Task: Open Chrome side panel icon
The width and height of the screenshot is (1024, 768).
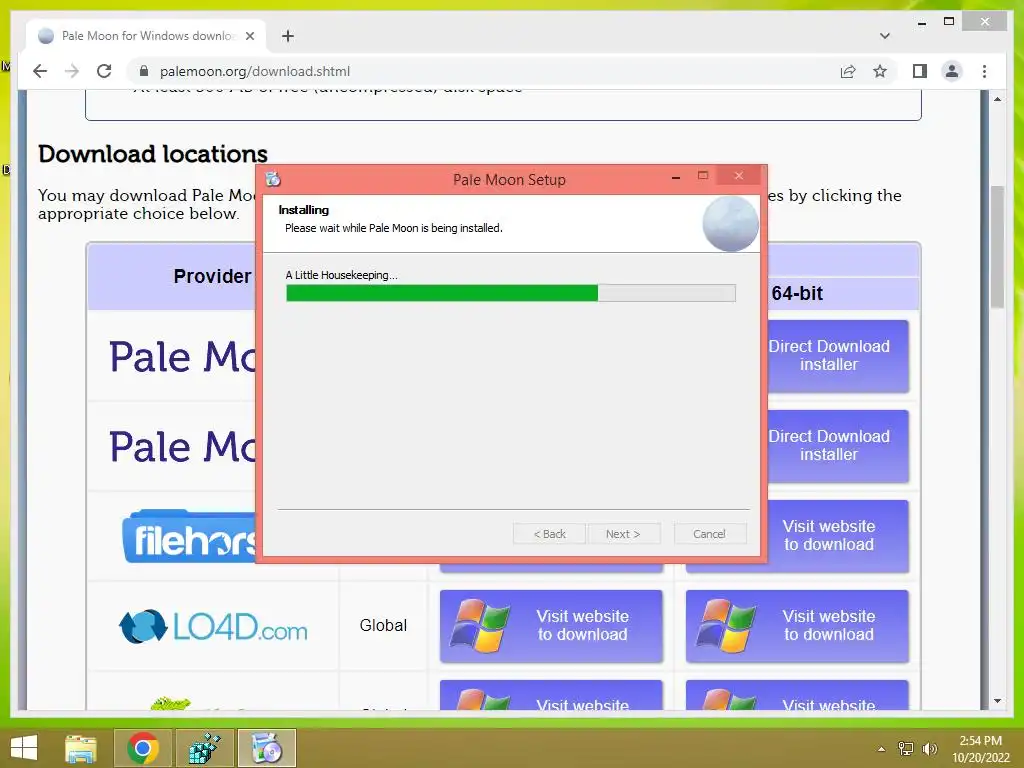Action: (x=920, y=71)
